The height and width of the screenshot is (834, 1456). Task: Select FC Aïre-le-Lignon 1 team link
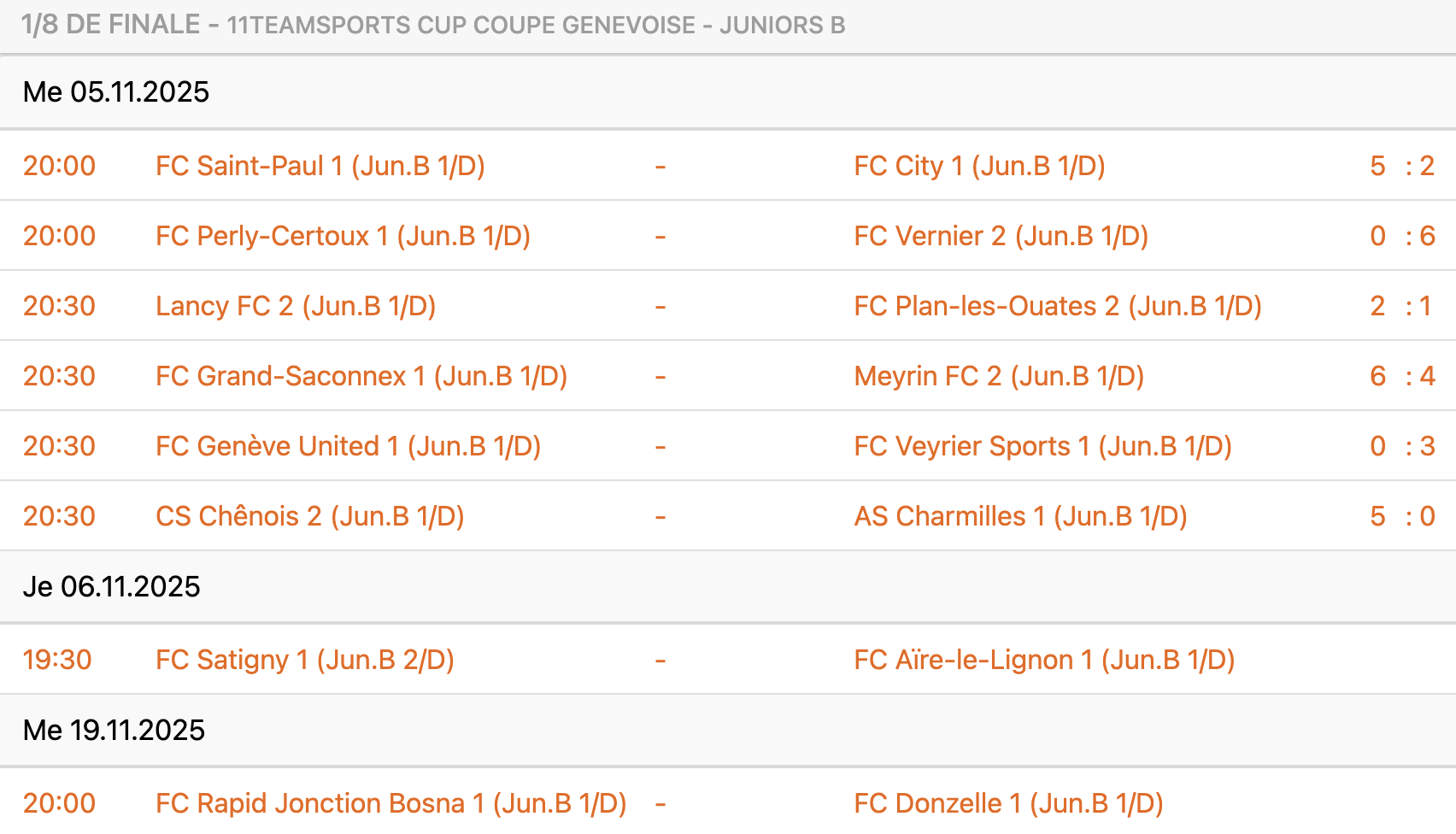click(1044, 660)
